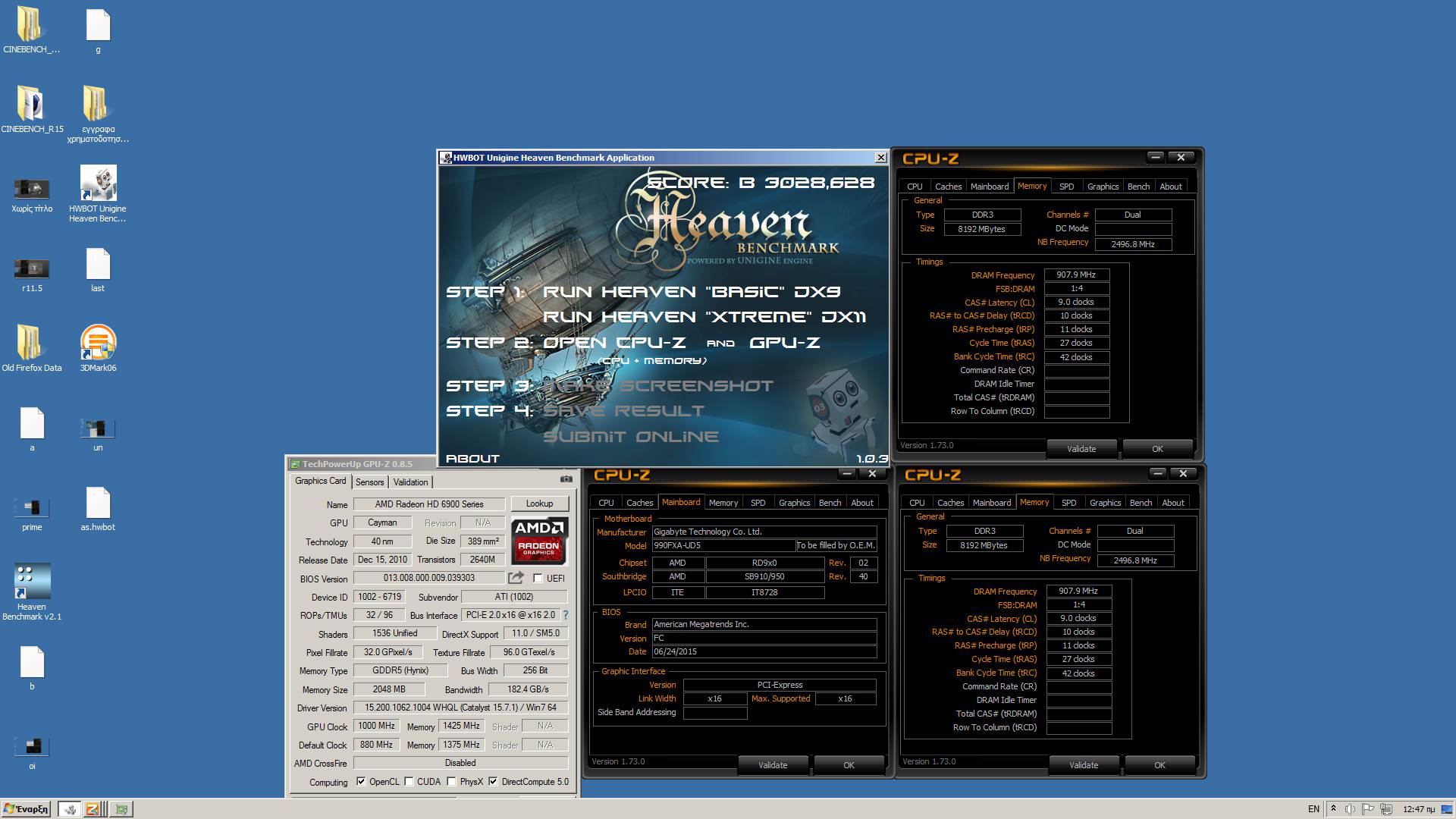Screen dimensions: 1456x819
Task: Select the GPU-Z Graphics Card tab
Action: (x=320, y=481)
